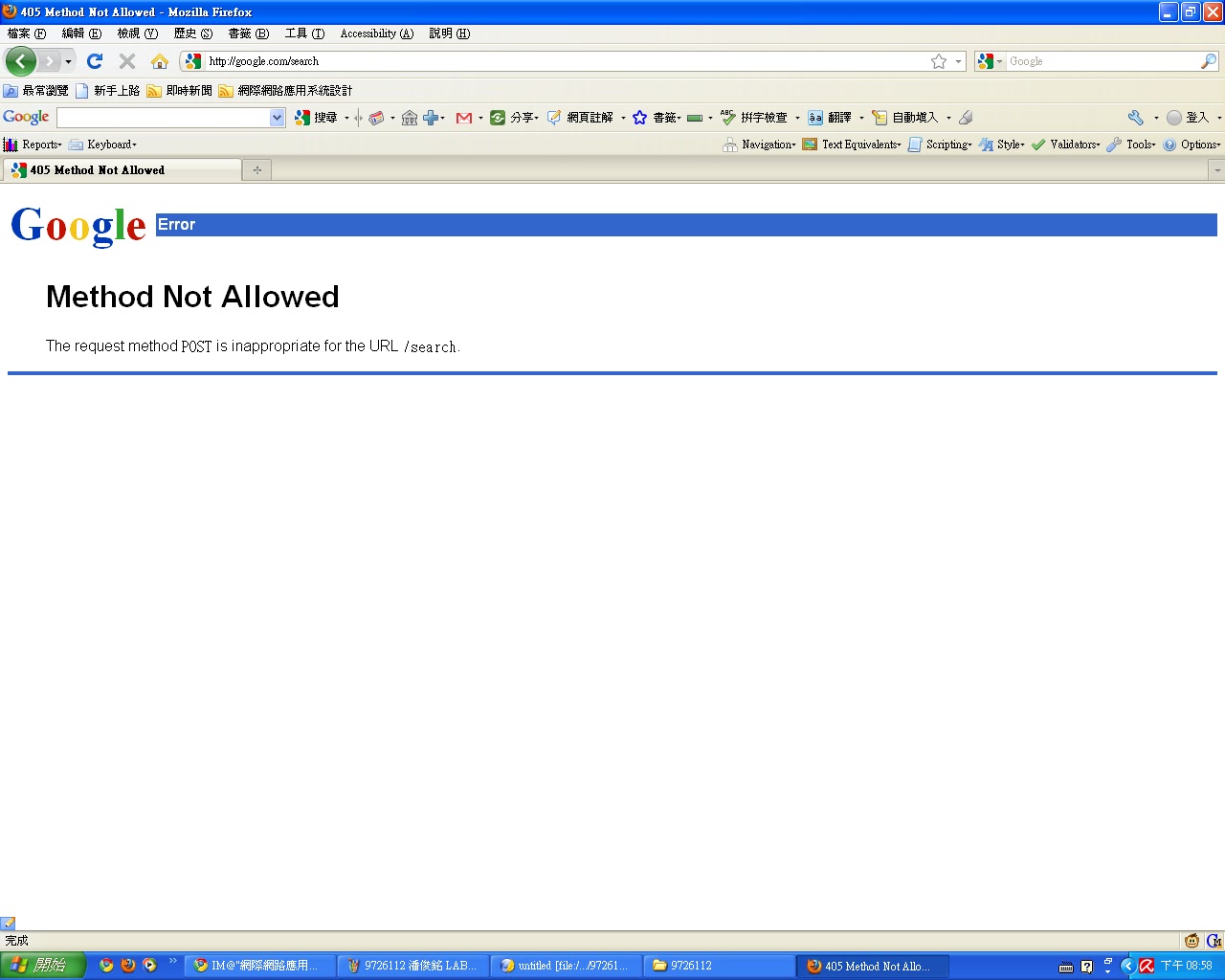
Task: Select the 405 Method Not Allowed tab
Action: click(x=122, y=170)
